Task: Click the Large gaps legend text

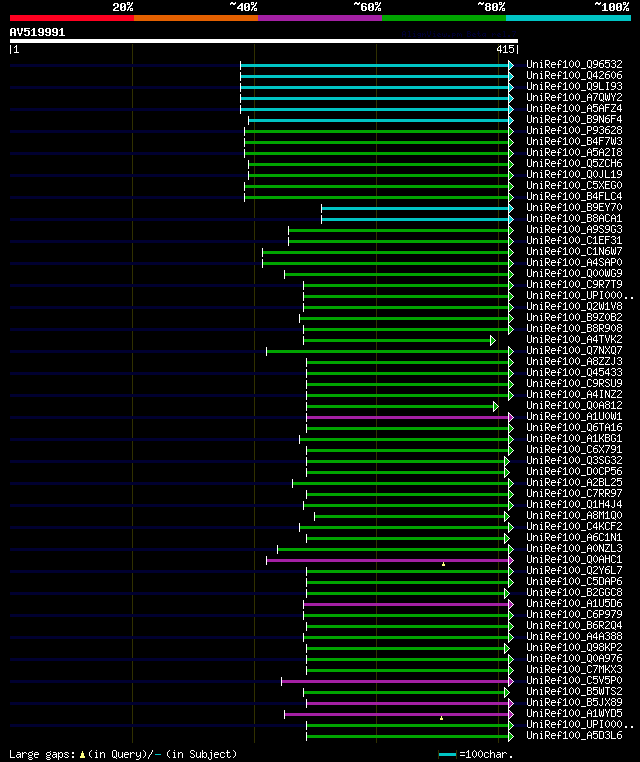Action: 42,755
